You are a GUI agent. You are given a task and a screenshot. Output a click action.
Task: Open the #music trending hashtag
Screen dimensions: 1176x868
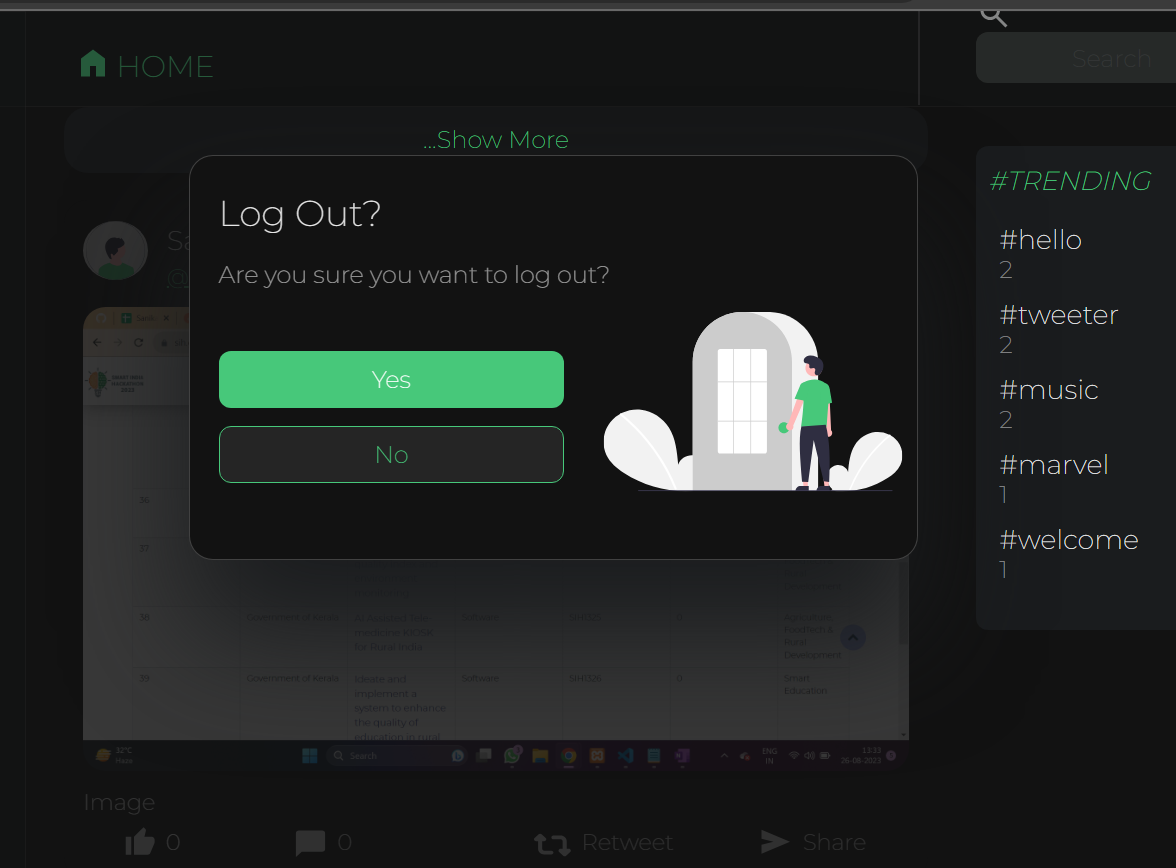[1048, 389]
